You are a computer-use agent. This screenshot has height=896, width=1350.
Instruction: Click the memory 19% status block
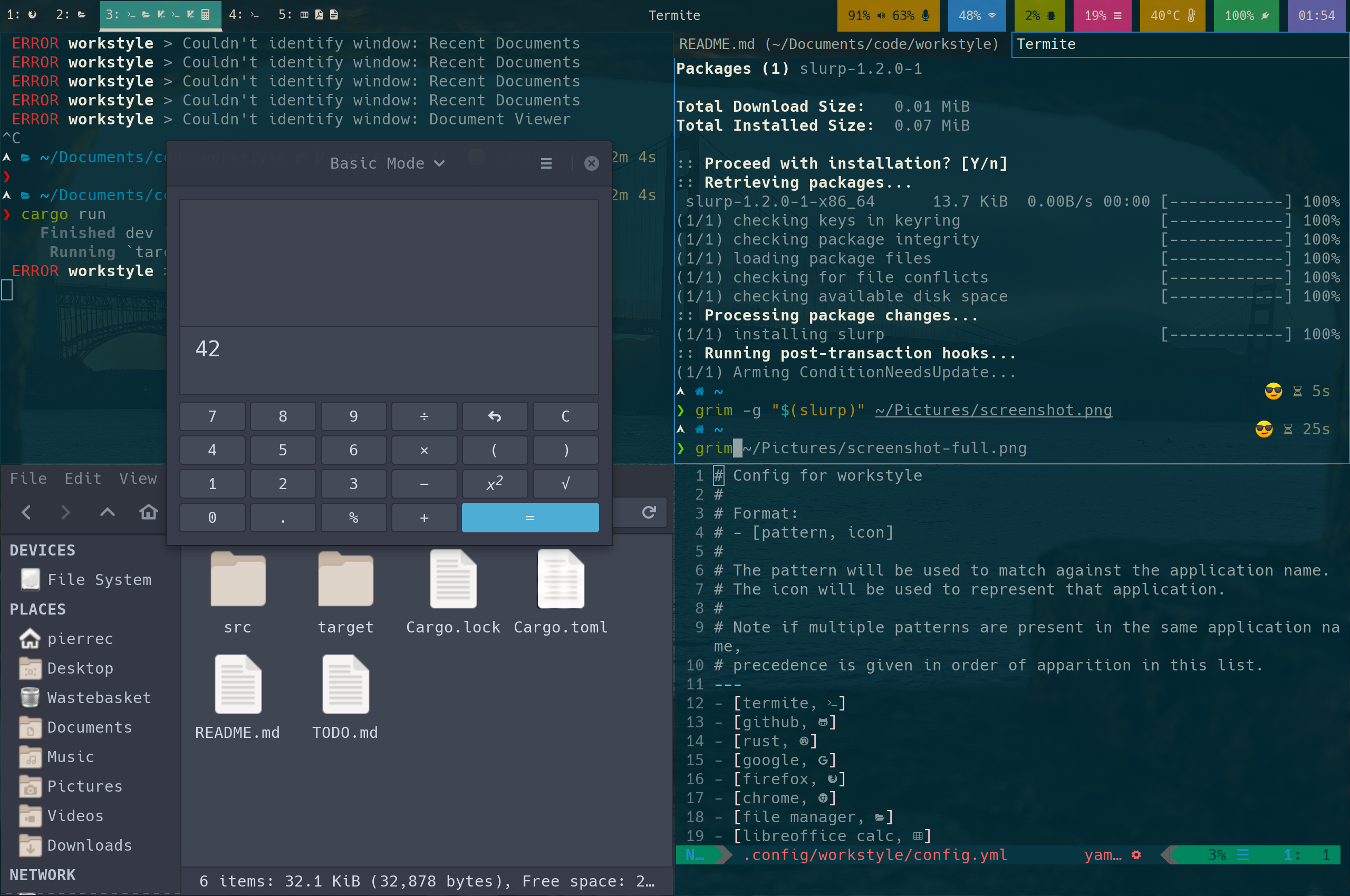coord(1103,15)
